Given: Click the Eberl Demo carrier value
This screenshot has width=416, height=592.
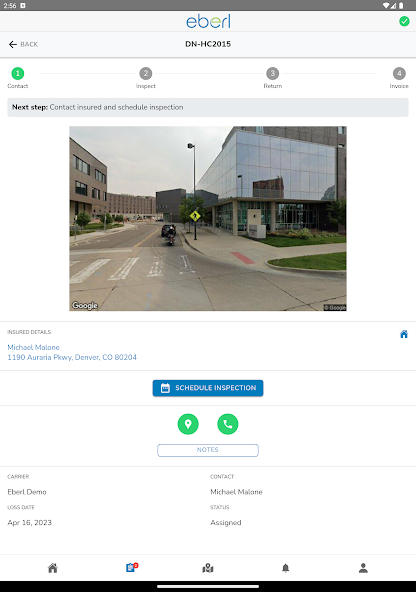Looking at the screenshot, I should pos(27,492).
